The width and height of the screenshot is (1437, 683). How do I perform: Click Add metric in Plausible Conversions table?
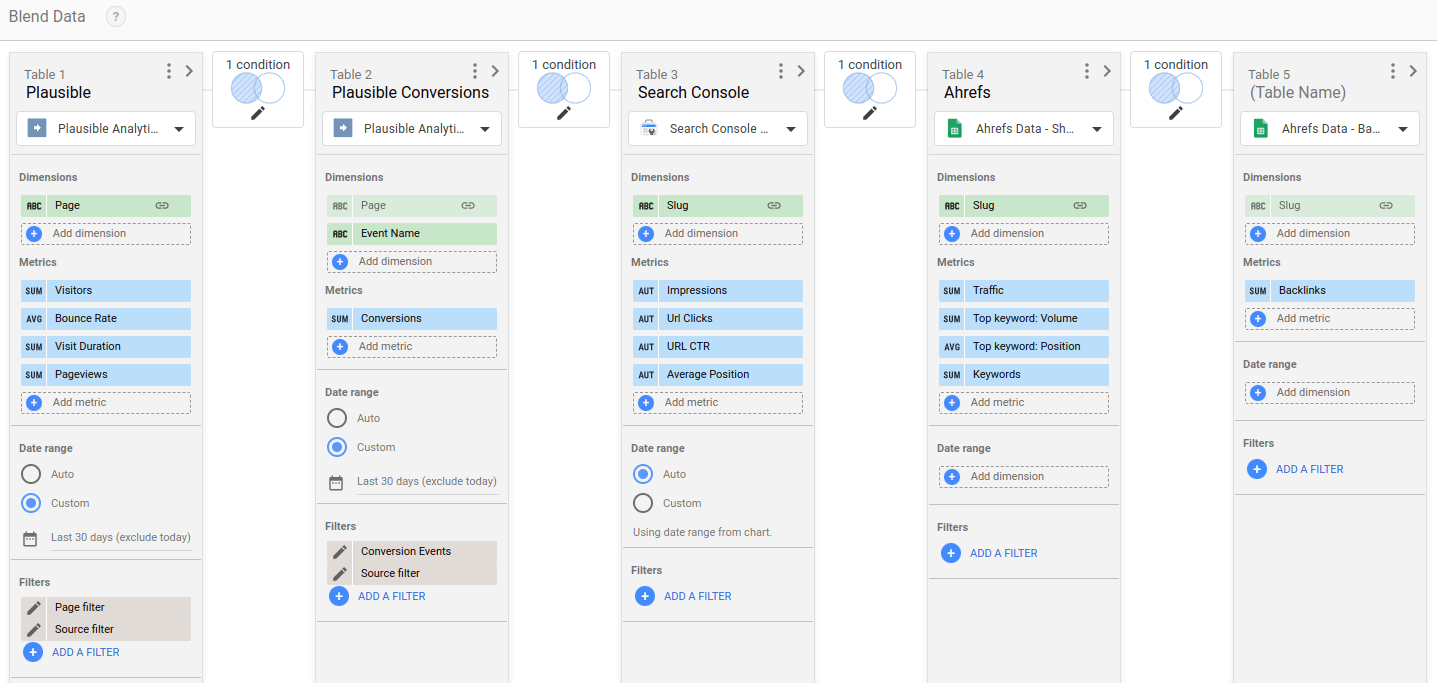click(411, 346)
